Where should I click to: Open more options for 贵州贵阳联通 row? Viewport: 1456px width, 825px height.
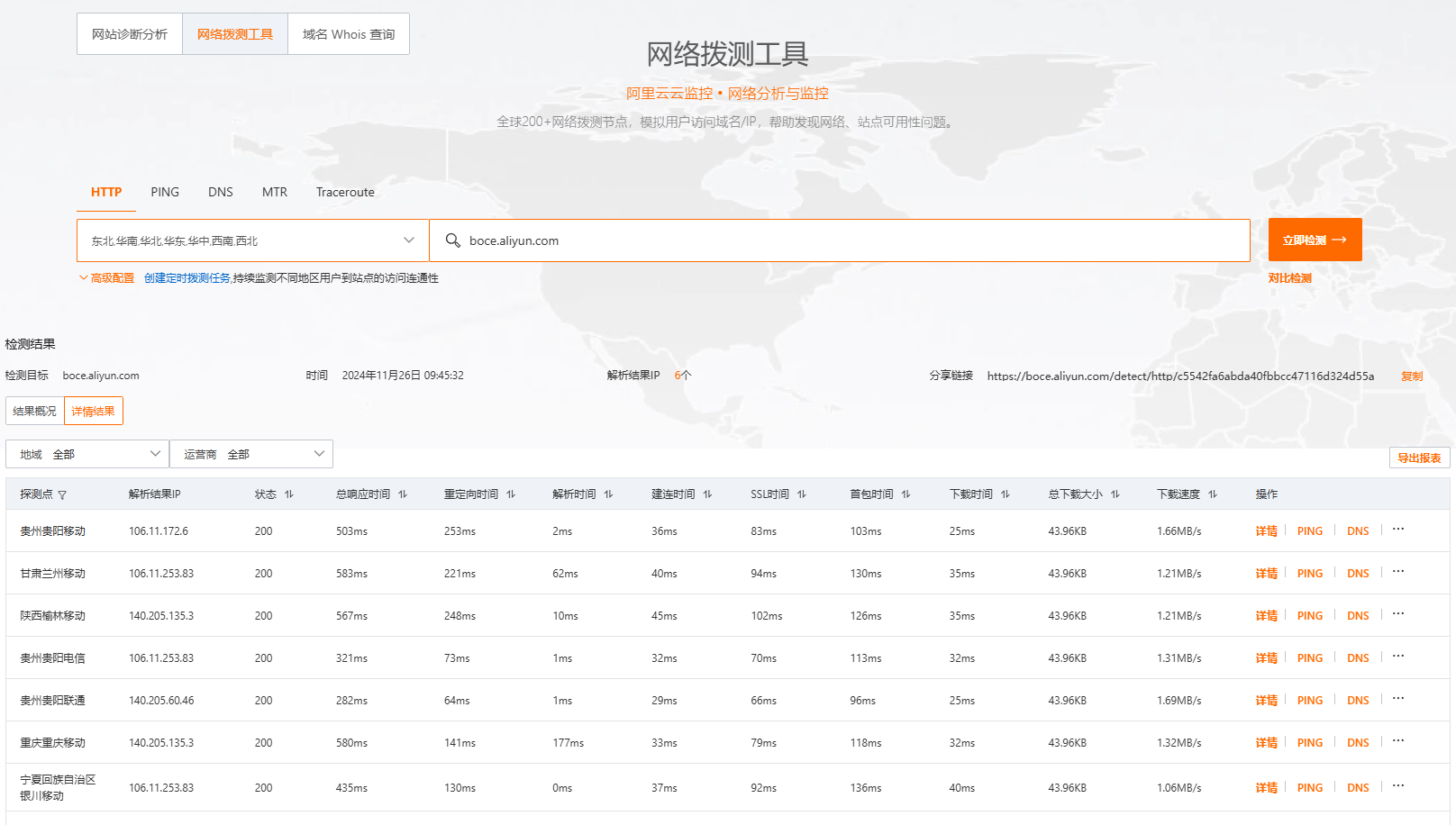pyautogui.click(x=1398, y=699)
